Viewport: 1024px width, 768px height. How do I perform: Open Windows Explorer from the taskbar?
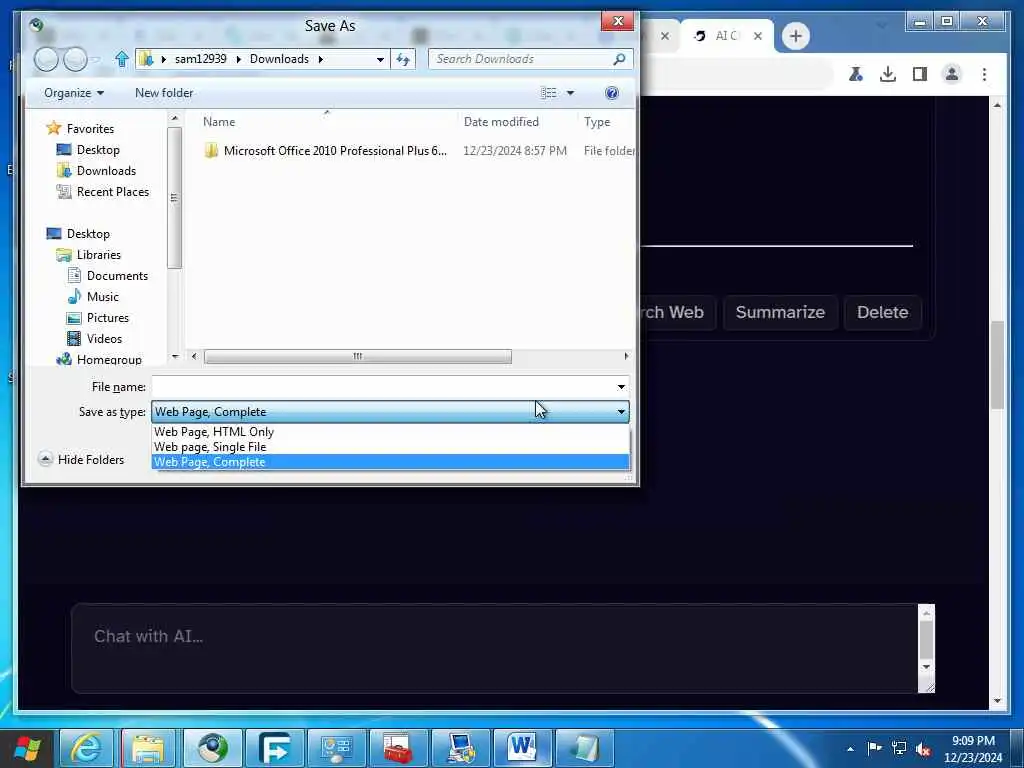click(148, 748)
